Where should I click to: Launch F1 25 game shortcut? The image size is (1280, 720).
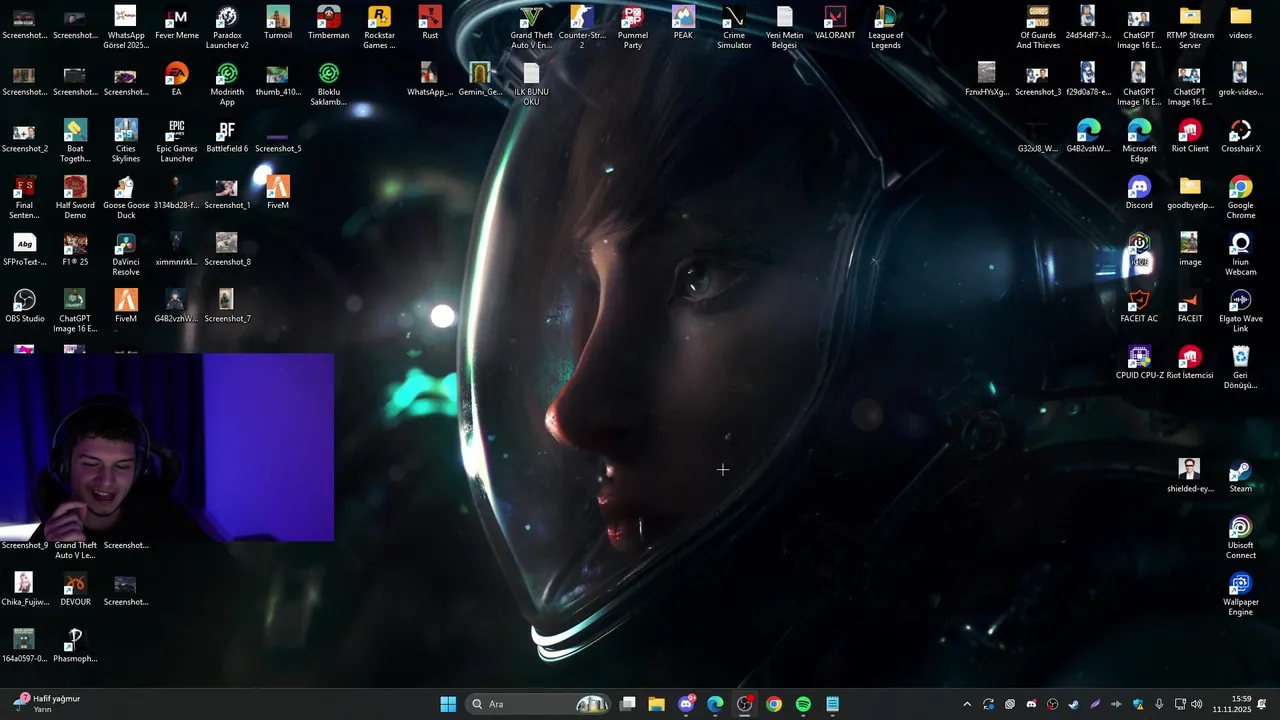click(75, 250)
